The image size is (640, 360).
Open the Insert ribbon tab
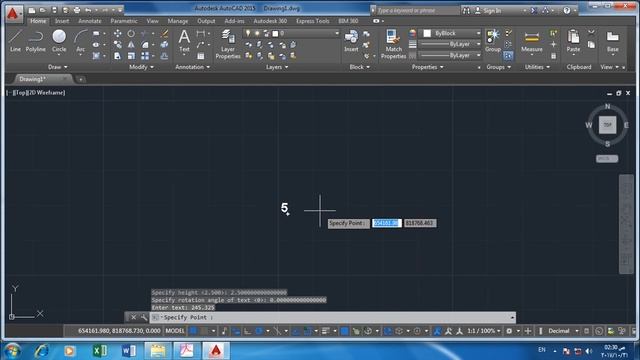pyautogui.click(x=62, y=21)
